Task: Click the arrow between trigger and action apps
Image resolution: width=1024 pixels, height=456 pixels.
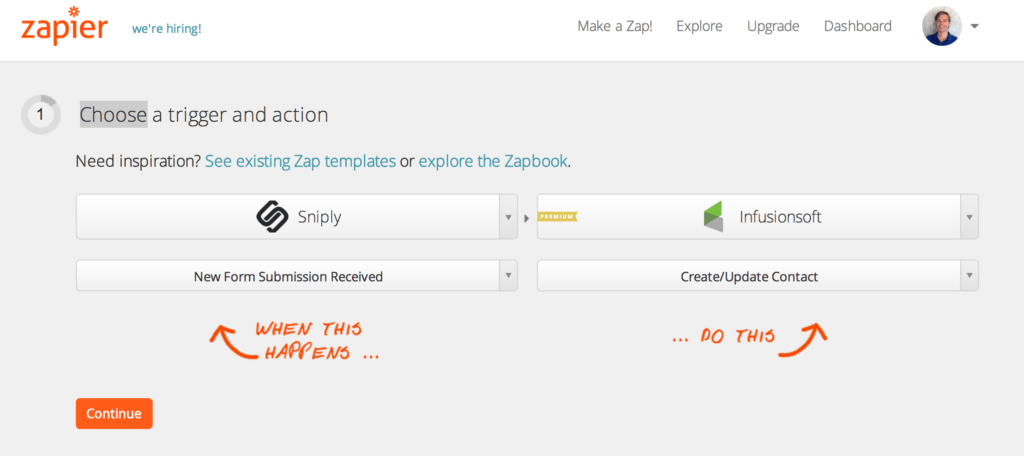Action: (x=527, y=217)
